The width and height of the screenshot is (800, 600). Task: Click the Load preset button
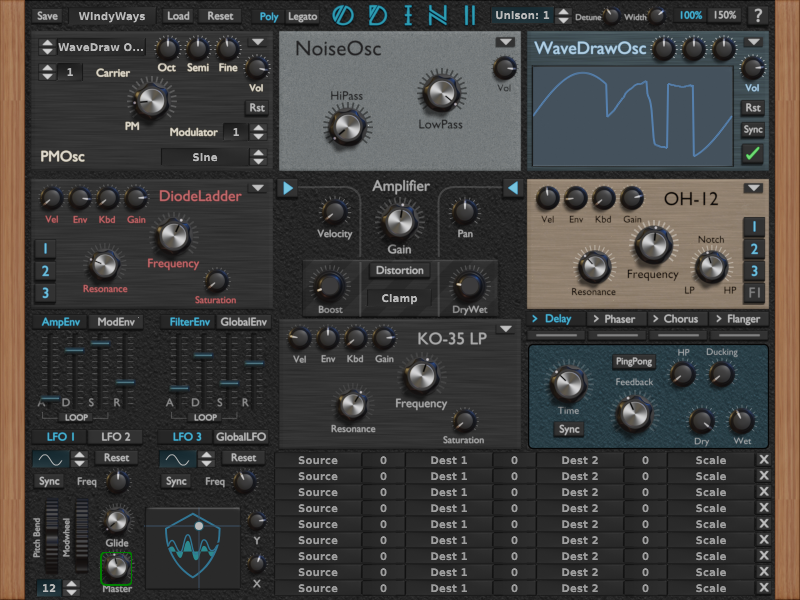coord(178,16)
